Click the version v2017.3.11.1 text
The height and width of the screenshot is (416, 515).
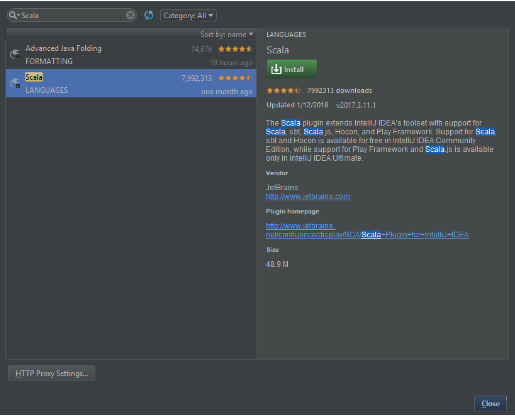click(356, 105)
